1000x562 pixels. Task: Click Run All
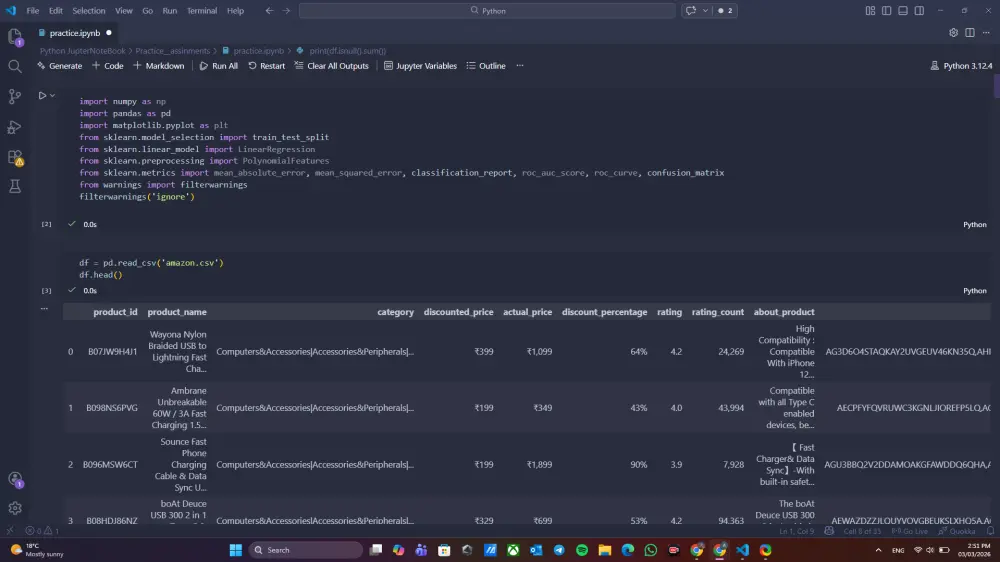pyautogui.click(x=219, y=66)
